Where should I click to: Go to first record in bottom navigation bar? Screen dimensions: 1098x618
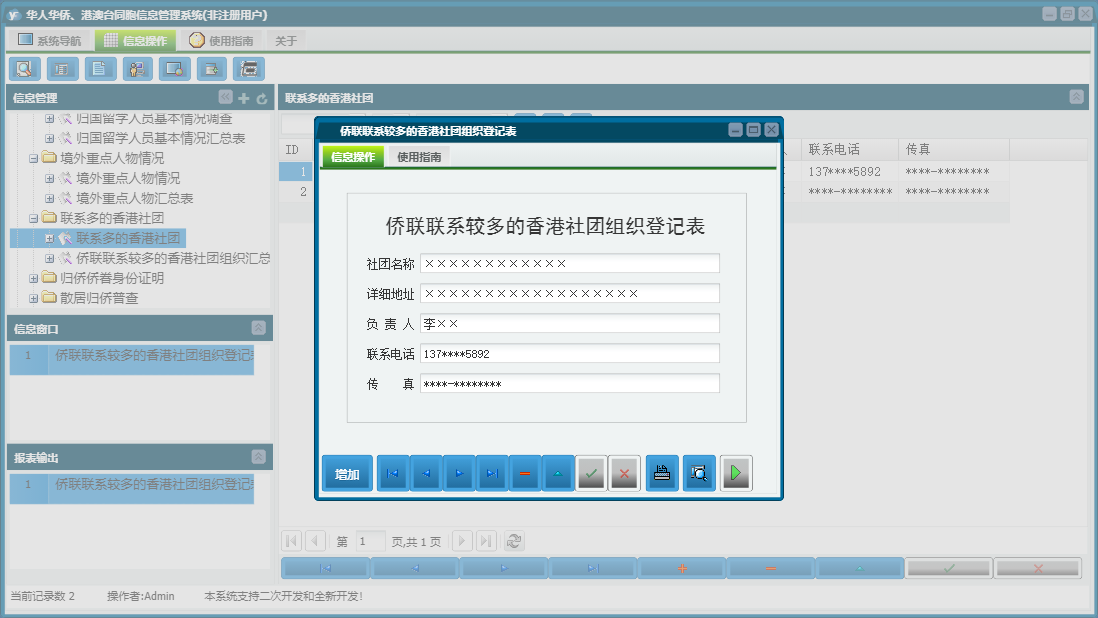tap(326, 568)
